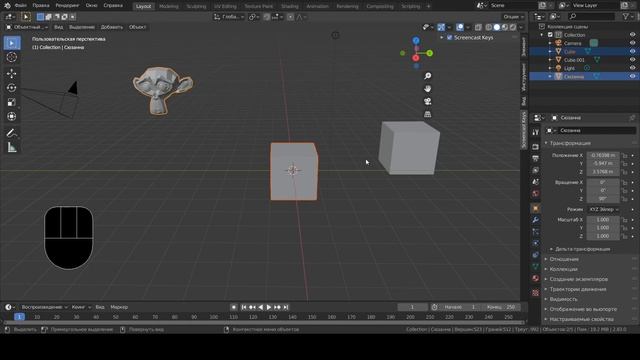Viewport: 640px width, 360px height.
Task: Open the View Layer properties tab
Action: (x=536, y=170)
